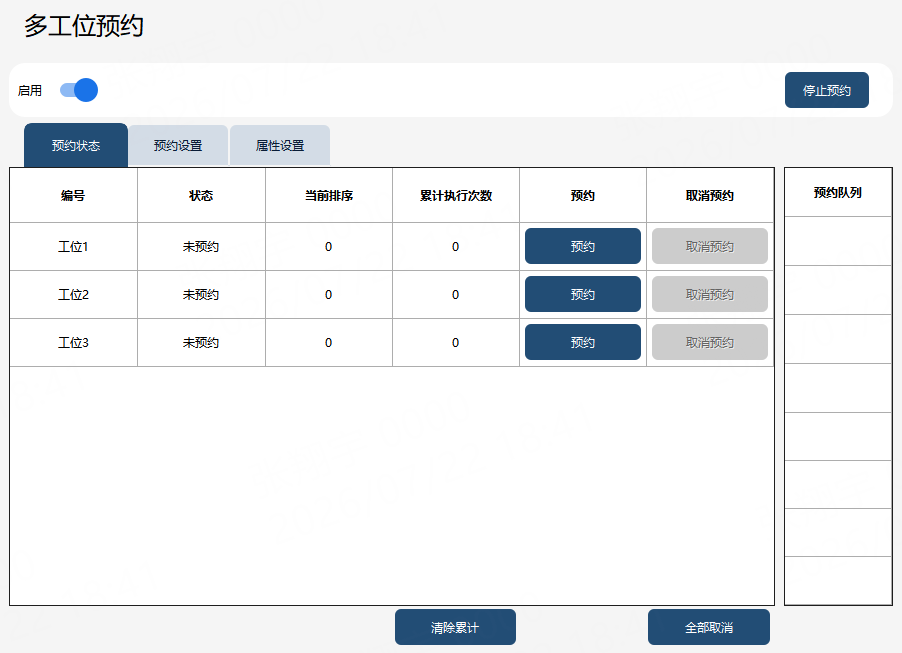Viewport: 902px width, 653px height.
Task: Click the 累计执行次数 column header
Action: [x=456, y=196]
